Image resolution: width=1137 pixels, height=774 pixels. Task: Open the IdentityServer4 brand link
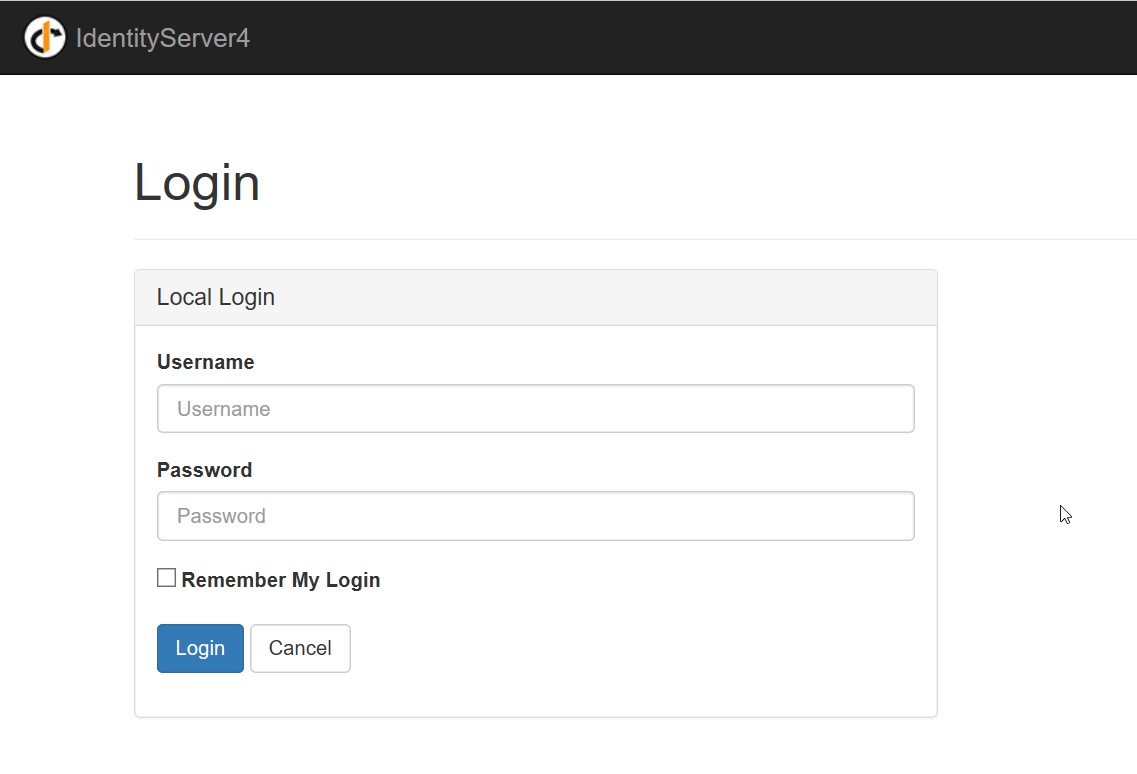163,39
